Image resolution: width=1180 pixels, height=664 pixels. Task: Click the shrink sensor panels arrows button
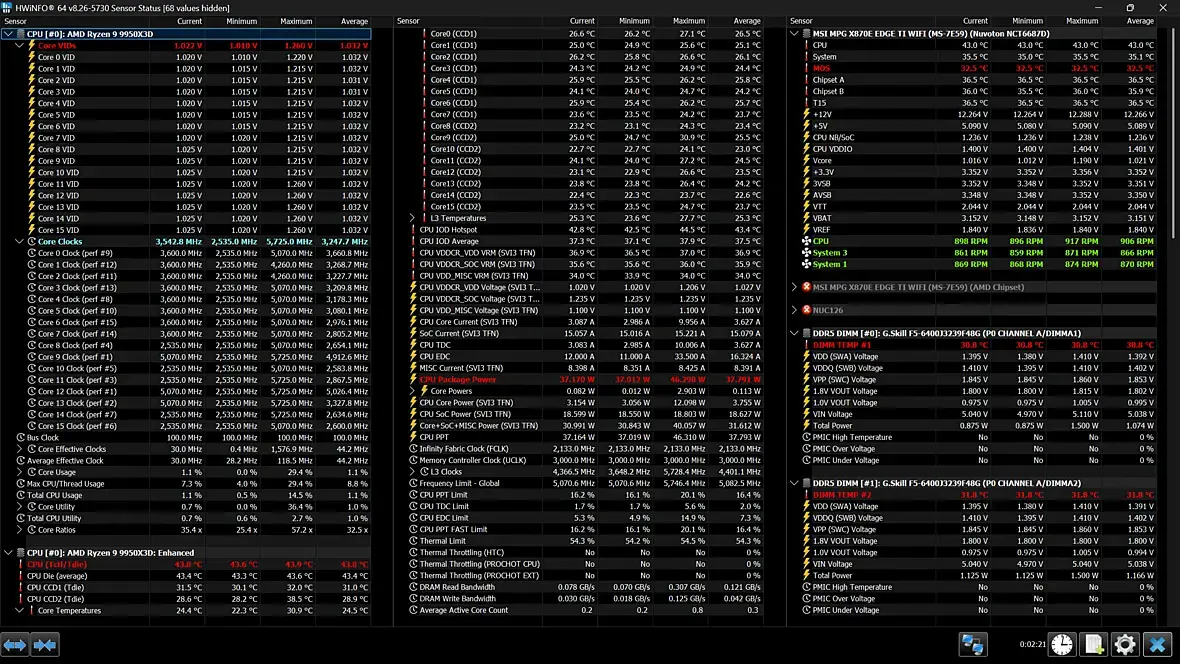point(45,645)
